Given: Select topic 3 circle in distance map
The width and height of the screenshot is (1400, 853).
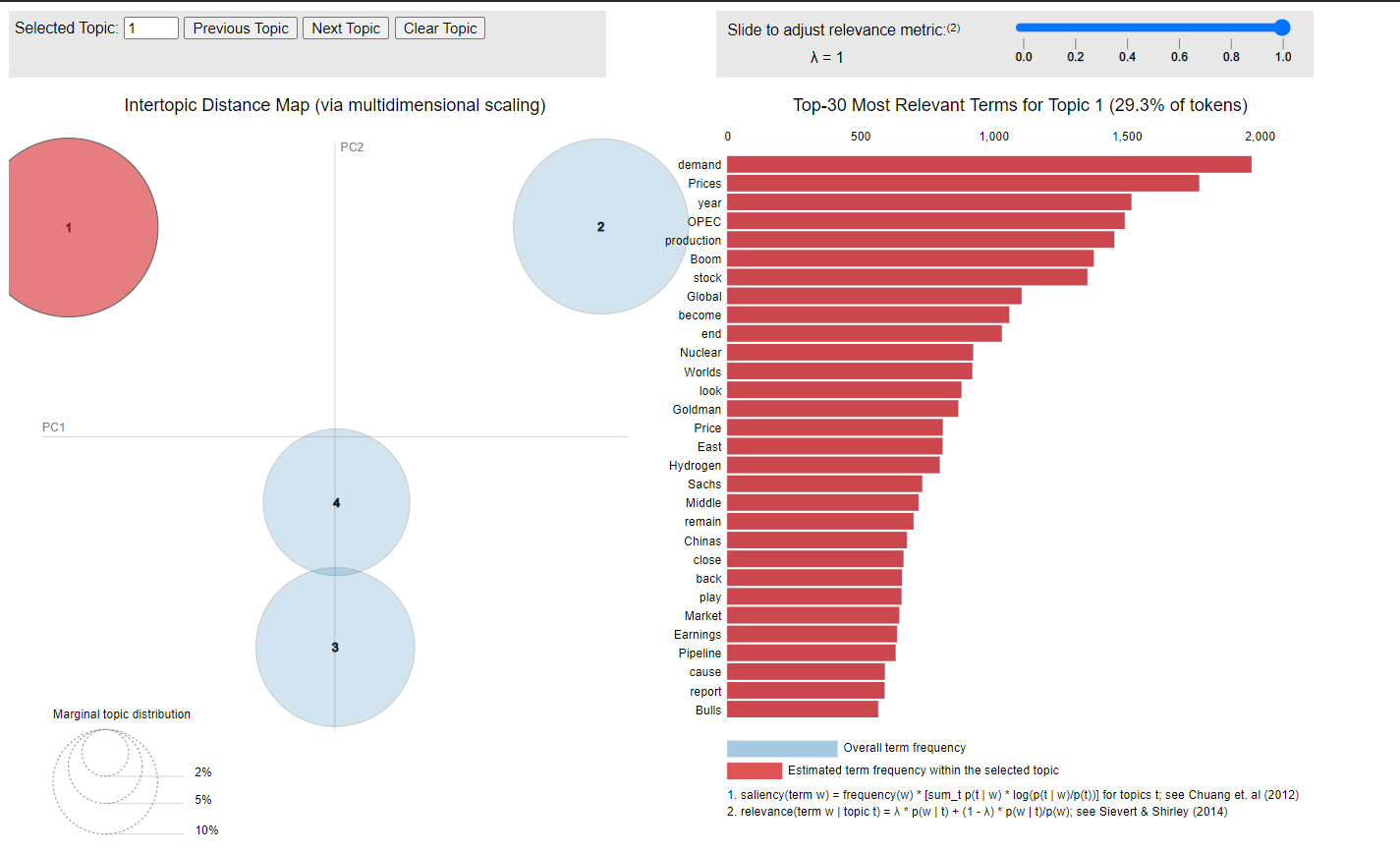Looking at the screenshot, I should pyautogui.click(x=335, y=648).
